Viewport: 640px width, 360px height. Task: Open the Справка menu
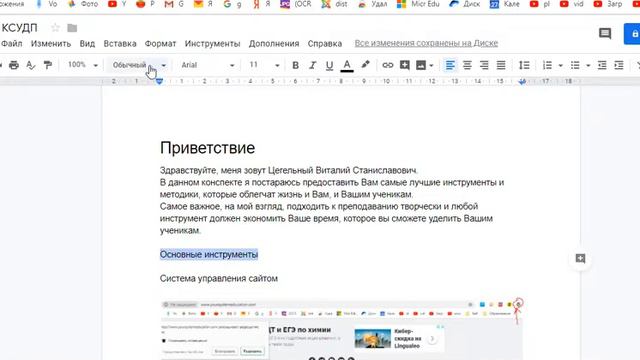pos(325,43)
